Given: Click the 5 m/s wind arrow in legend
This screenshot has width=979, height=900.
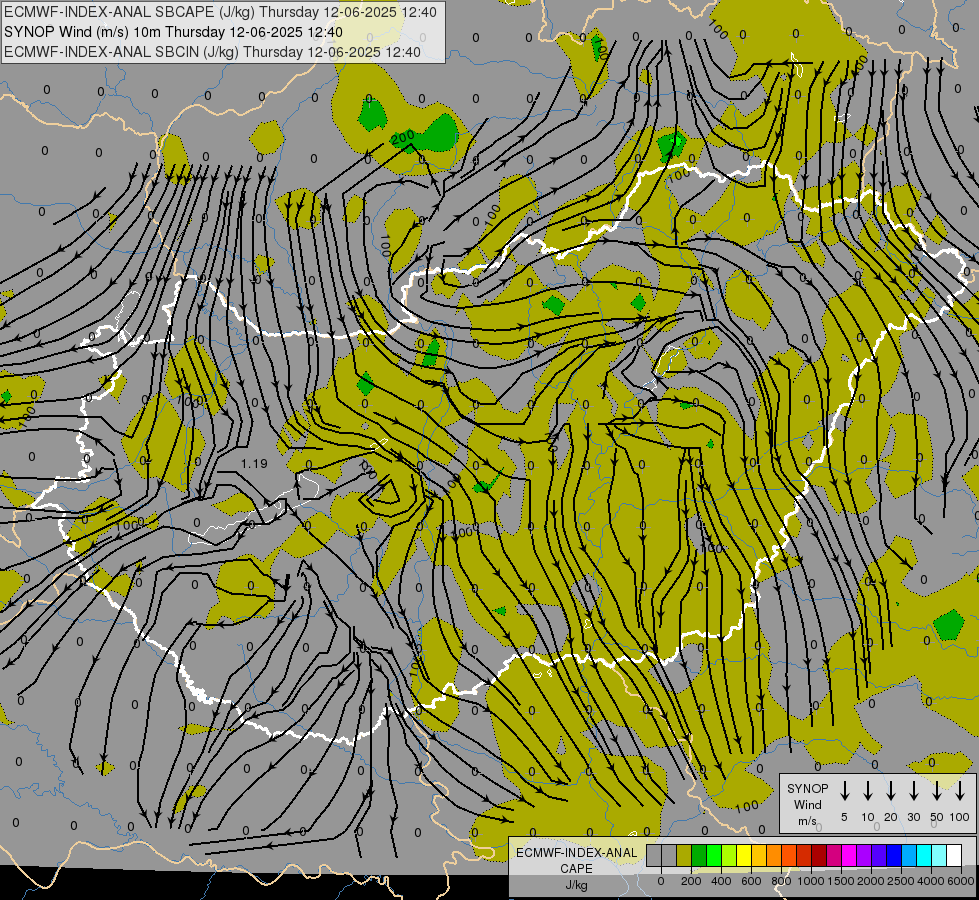Looking at the screenshot, I should tap(845, 791).
